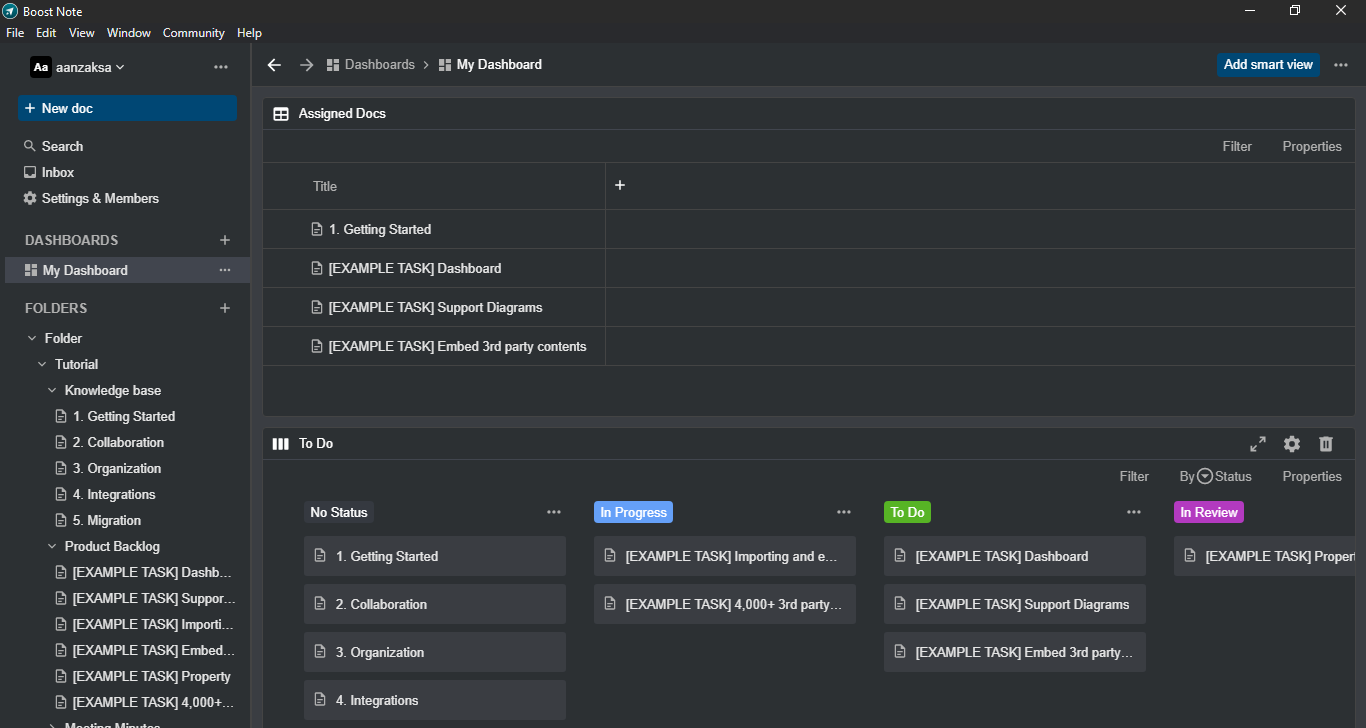
Task: Click the Inbox tray icon
Action: 30,172
